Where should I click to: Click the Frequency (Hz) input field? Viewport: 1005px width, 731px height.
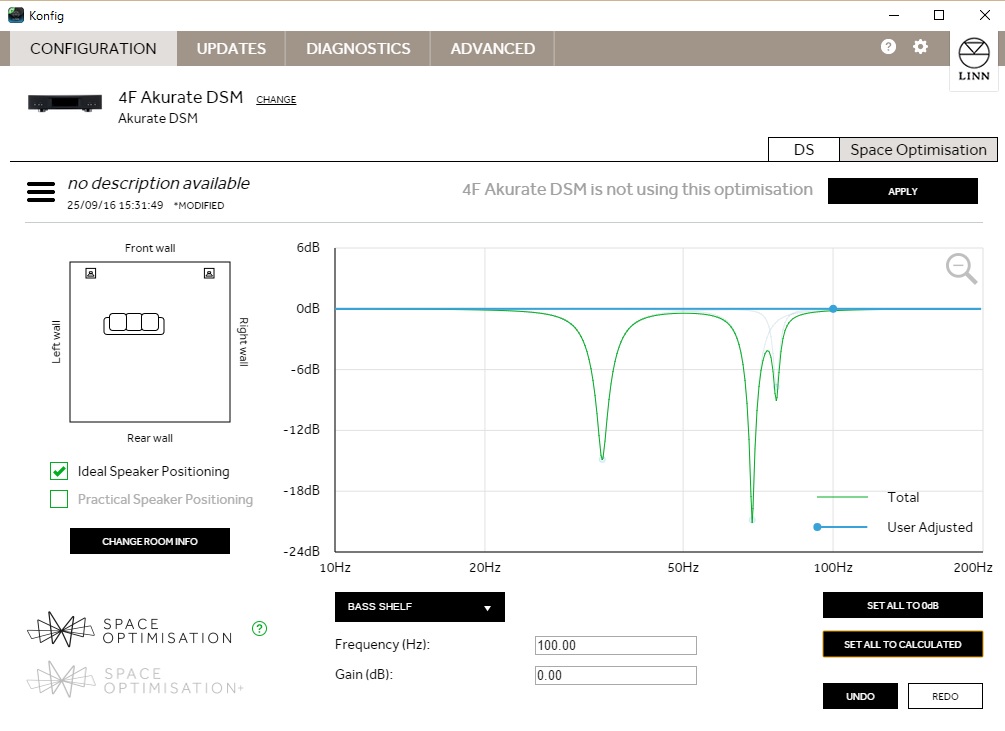pos(615,645)
